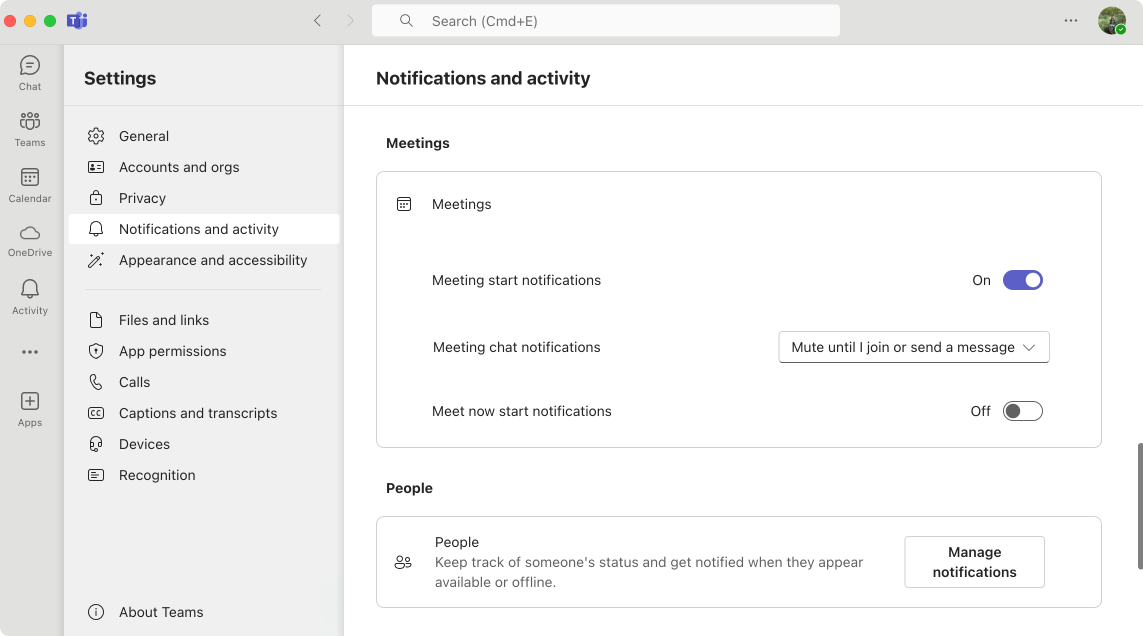Viewport: 1143px width, 636px height.
Task: Open Captions and transcripts settings
Action: point(204,414)
